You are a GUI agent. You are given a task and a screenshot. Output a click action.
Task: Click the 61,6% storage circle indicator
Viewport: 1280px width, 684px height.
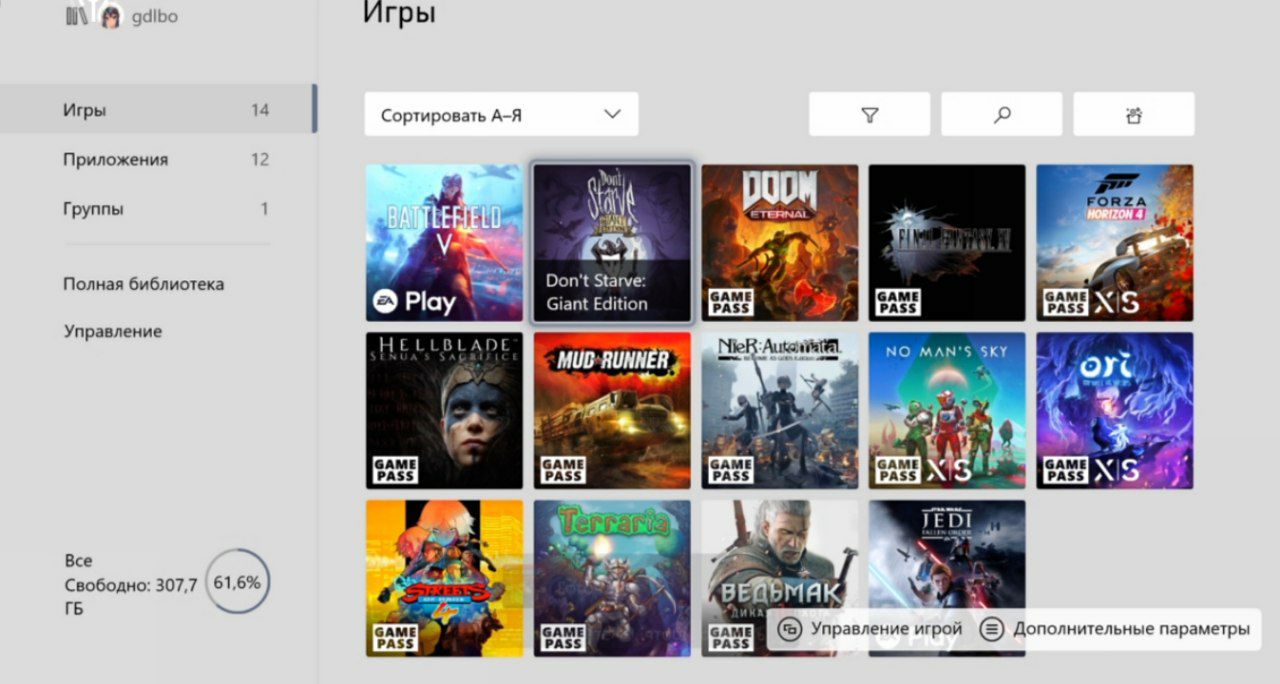[x=238, y=581]
